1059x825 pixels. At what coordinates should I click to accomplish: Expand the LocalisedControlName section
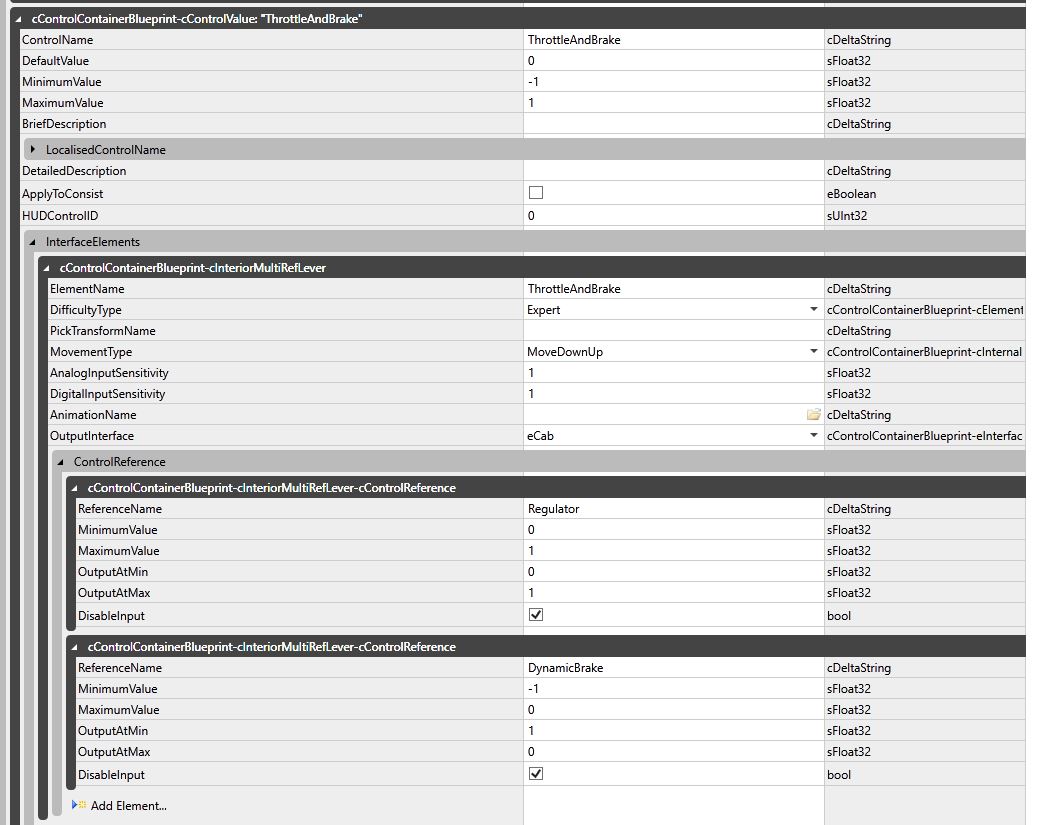[33, 150]
